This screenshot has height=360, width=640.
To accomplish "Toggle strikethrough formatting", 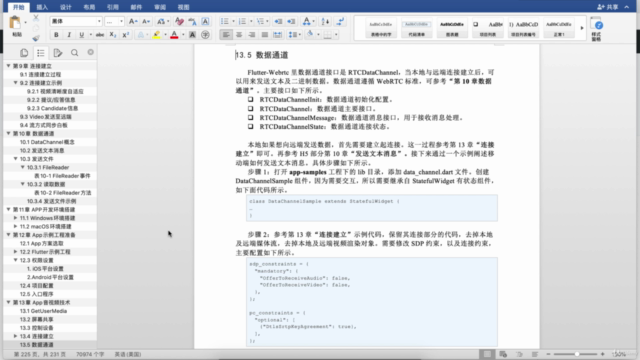I will click(100, 35).
